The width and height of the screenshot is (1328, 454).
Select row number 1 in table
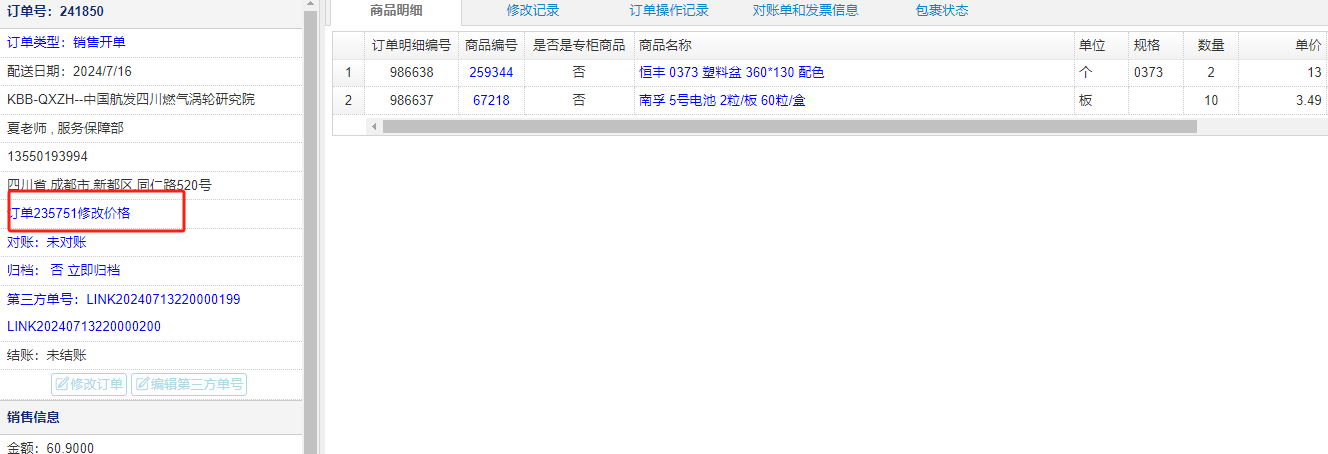pyautogui.click(x=348, y=73)
